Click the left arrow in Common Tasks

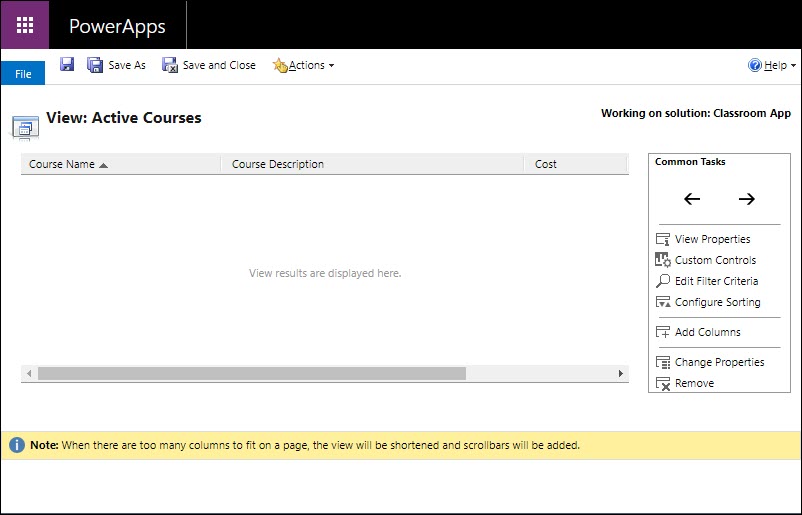click(692, 199)
